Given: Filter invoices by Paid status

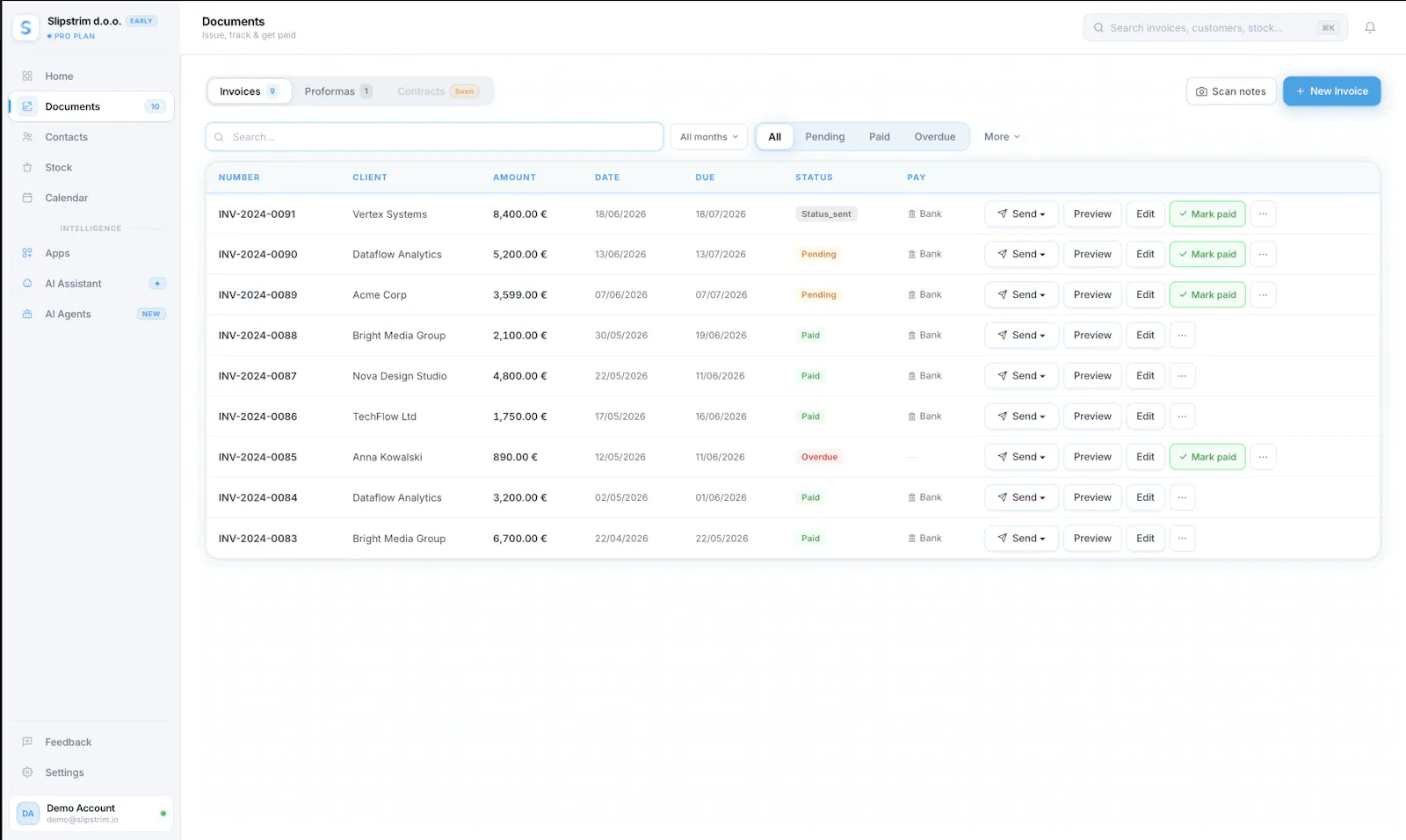Looking at the screenshot, I should (879, 137).
